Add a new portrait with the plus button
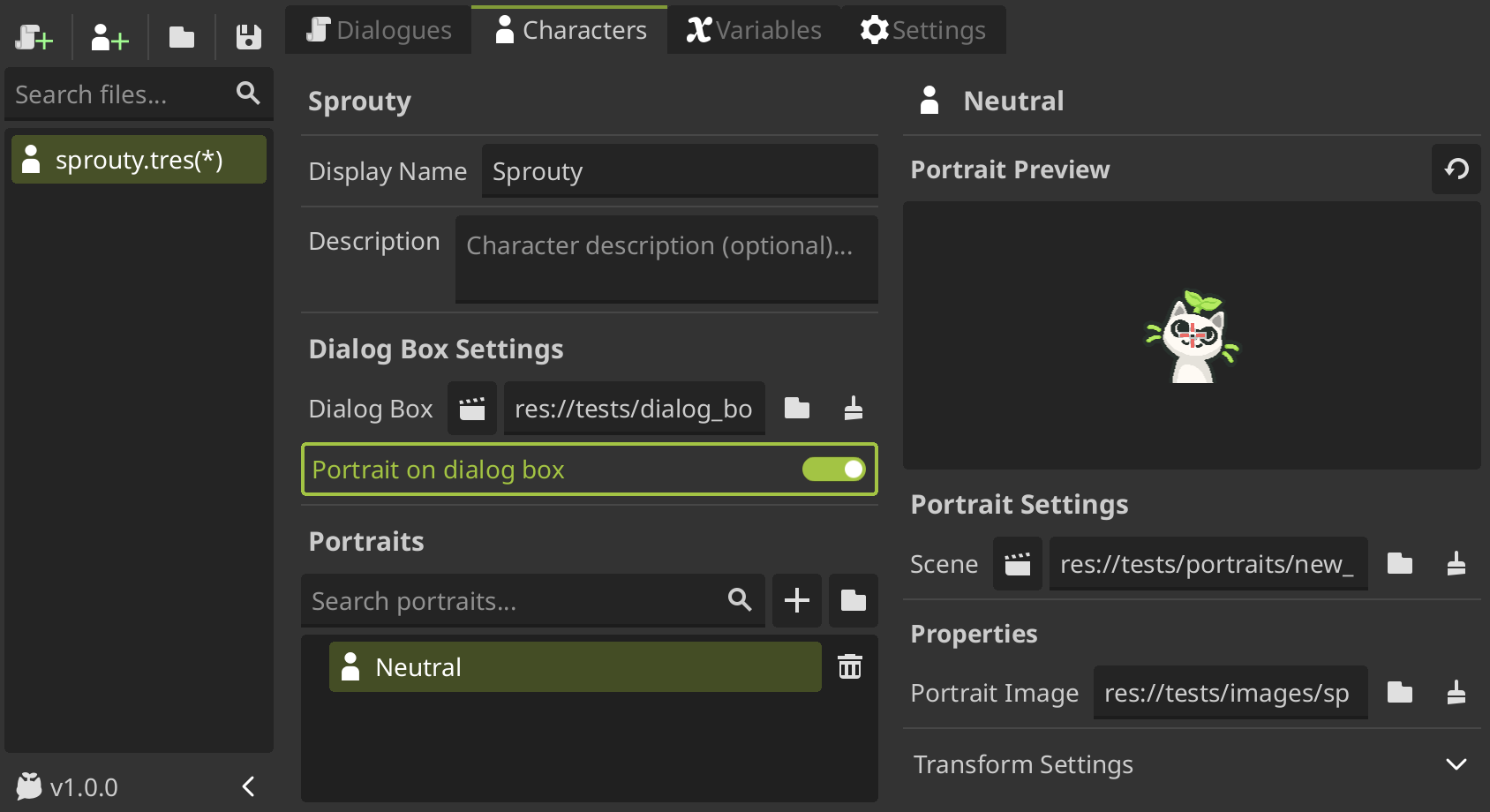This screenshot has width=1490, height=812. tap(796, 601)
